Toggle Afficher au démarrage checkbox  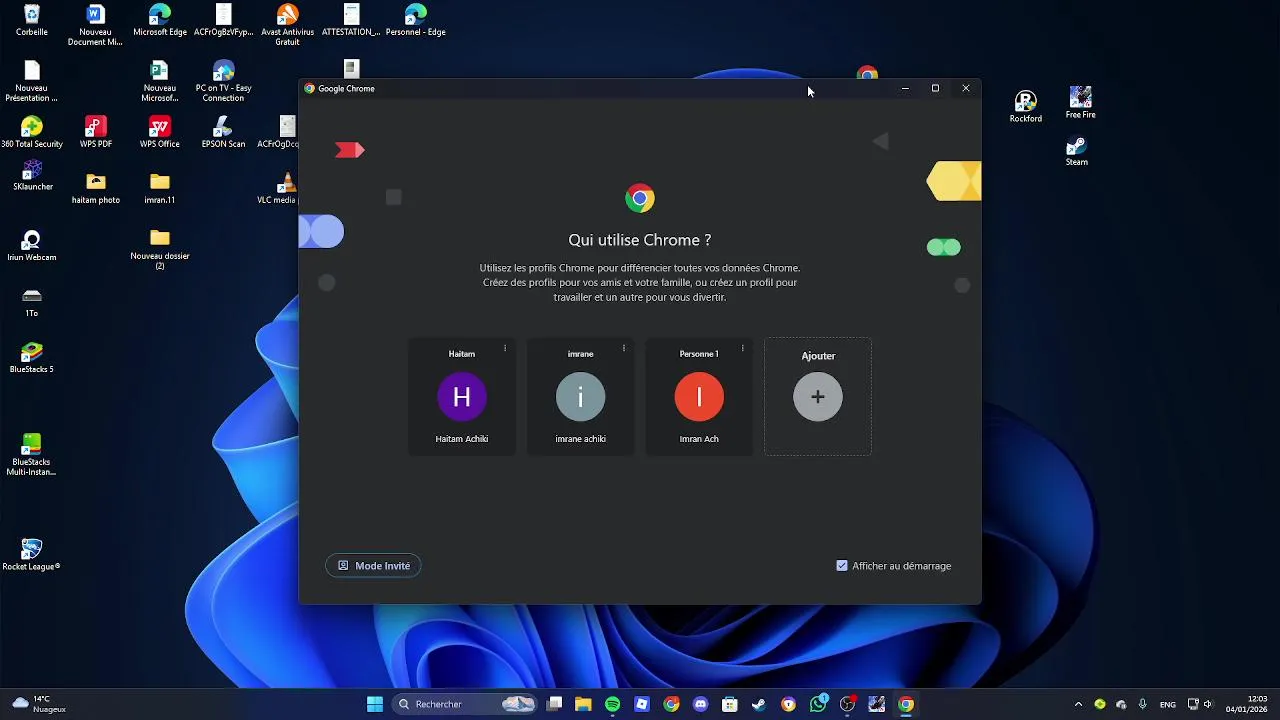coord(842,566)
